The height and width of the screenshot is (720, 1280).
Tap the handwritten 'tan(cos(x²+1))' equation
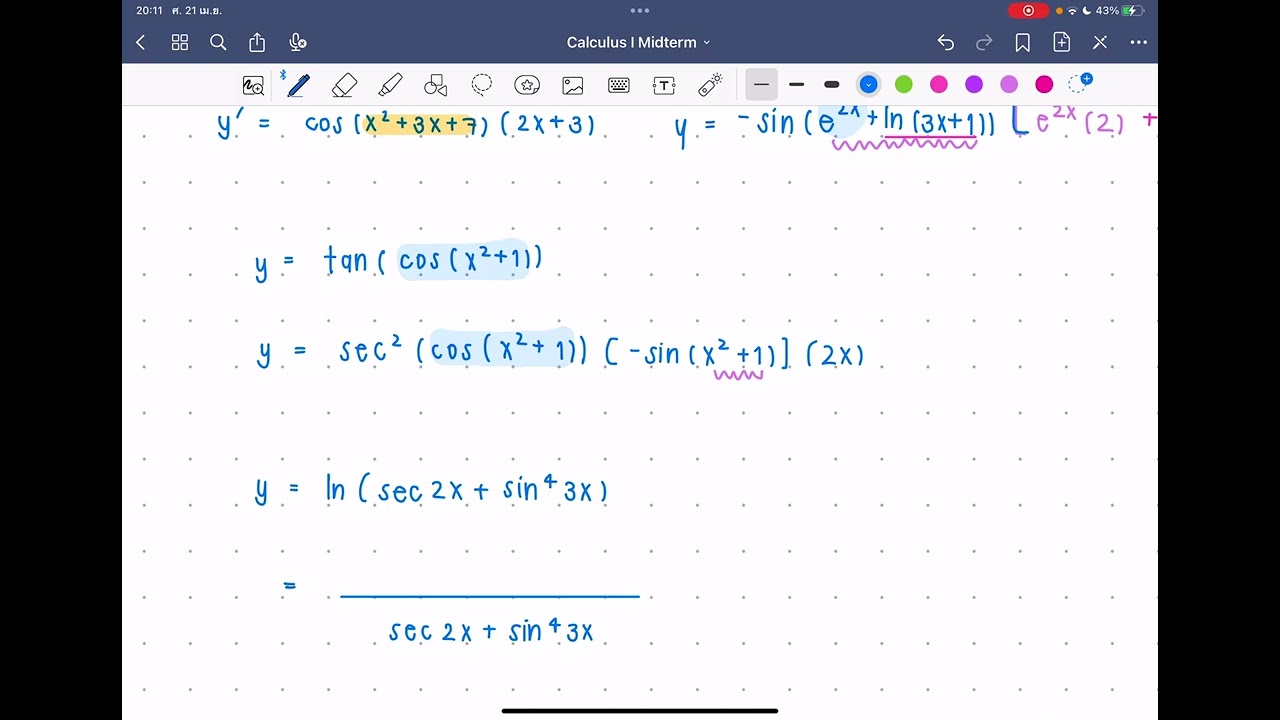click(x=433, y=261)
